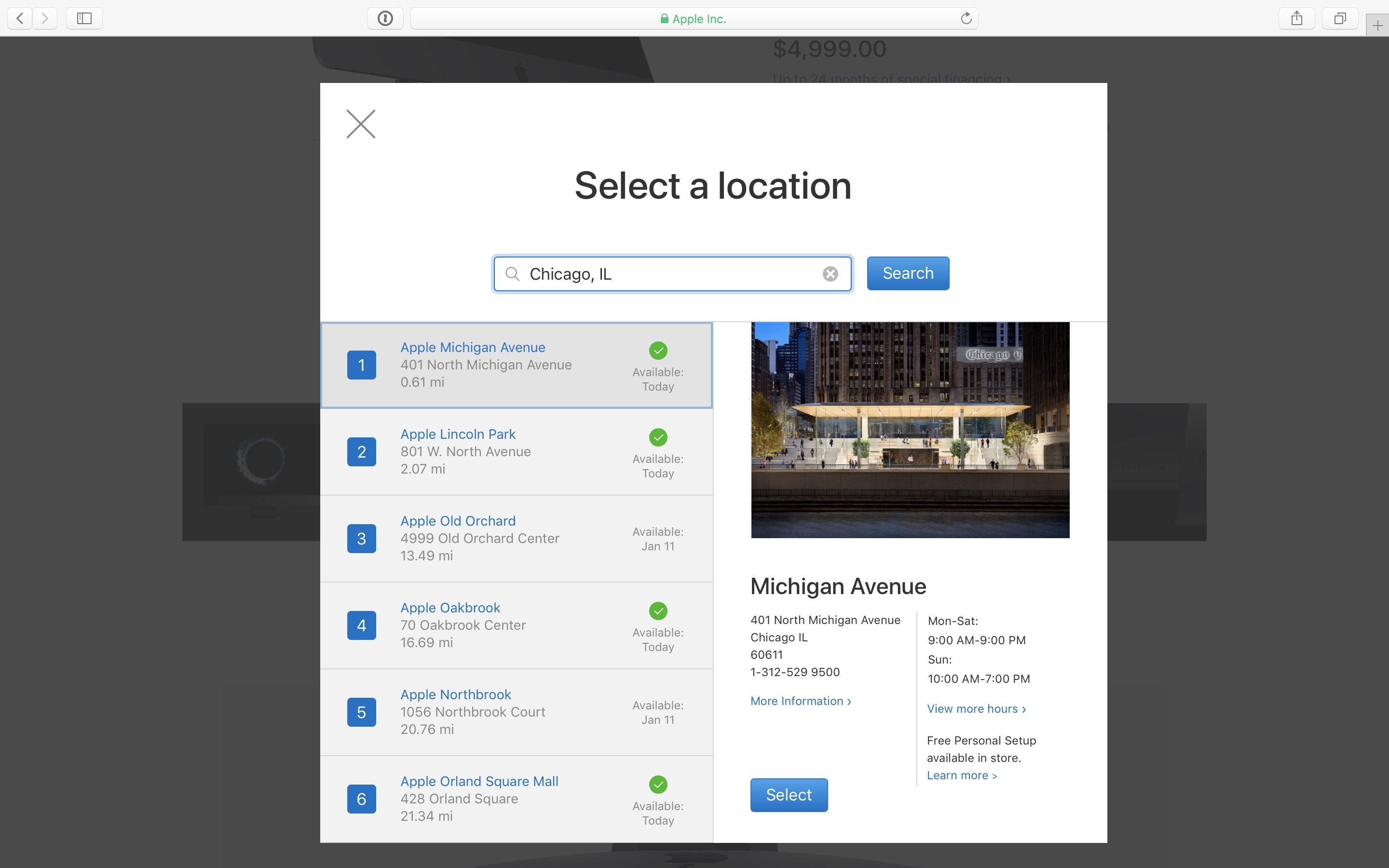1389x868 pixels.
Task: Open the Apple Northbrook link
Action: (455, 694)
